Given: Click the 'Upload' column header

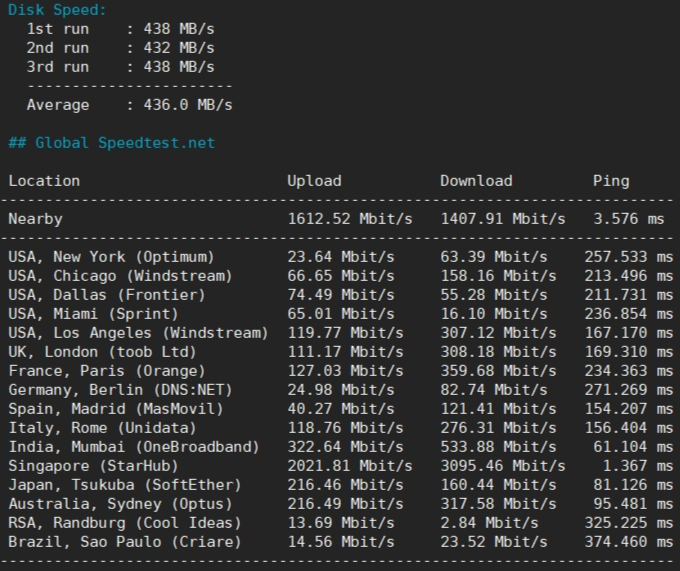Looking at the screenshot, I should [314, 181].
